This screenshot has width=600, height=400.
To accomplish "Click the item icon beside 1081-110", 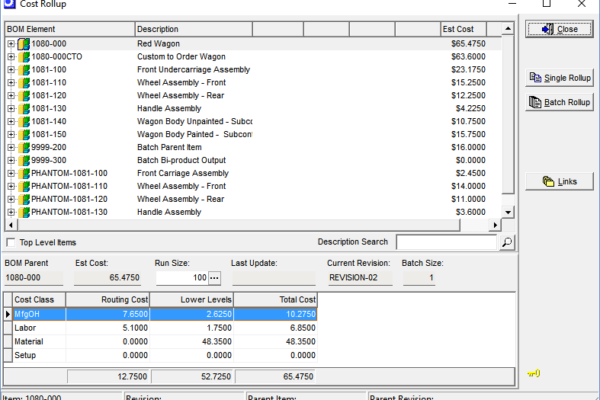I will [x=24, y=83].
